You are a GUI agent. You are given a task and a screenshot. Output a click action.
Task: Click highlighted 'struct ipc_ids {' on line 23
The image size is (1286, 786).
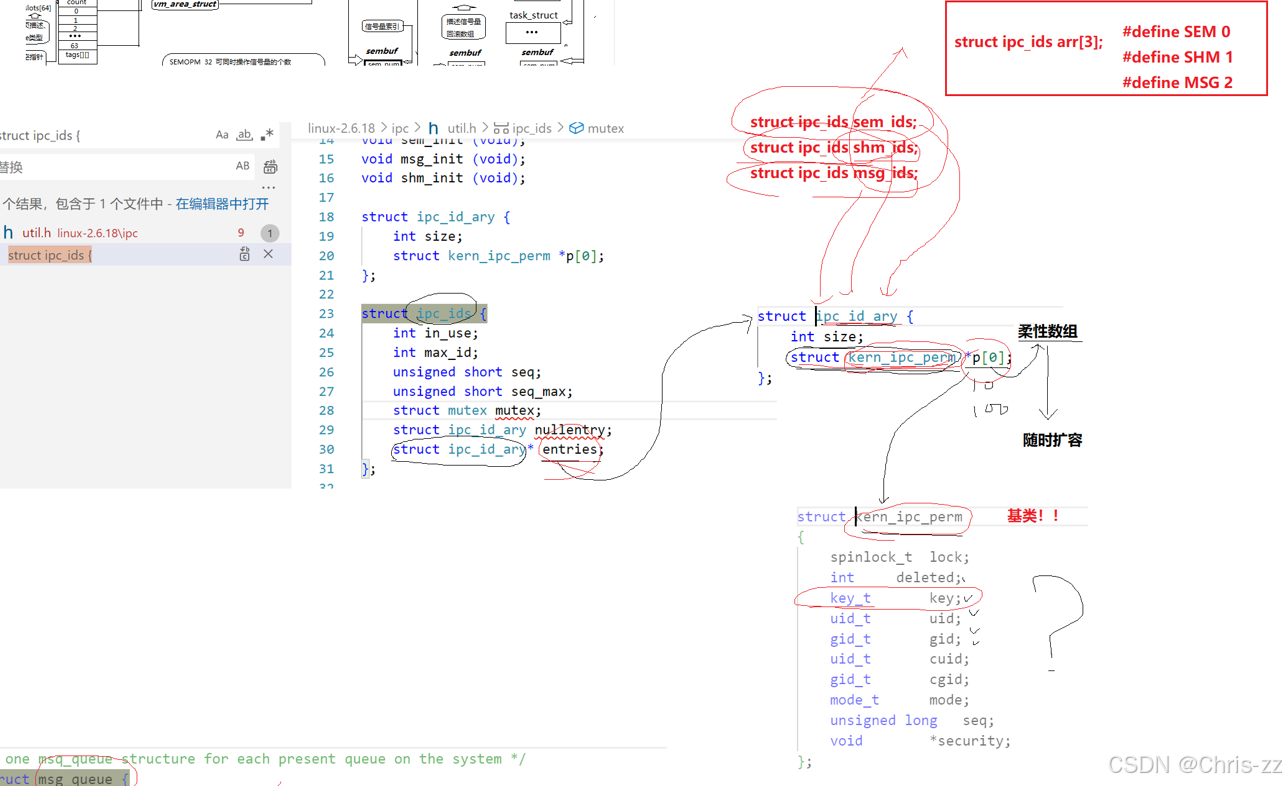pyautogui.click(x=424, y=314)
